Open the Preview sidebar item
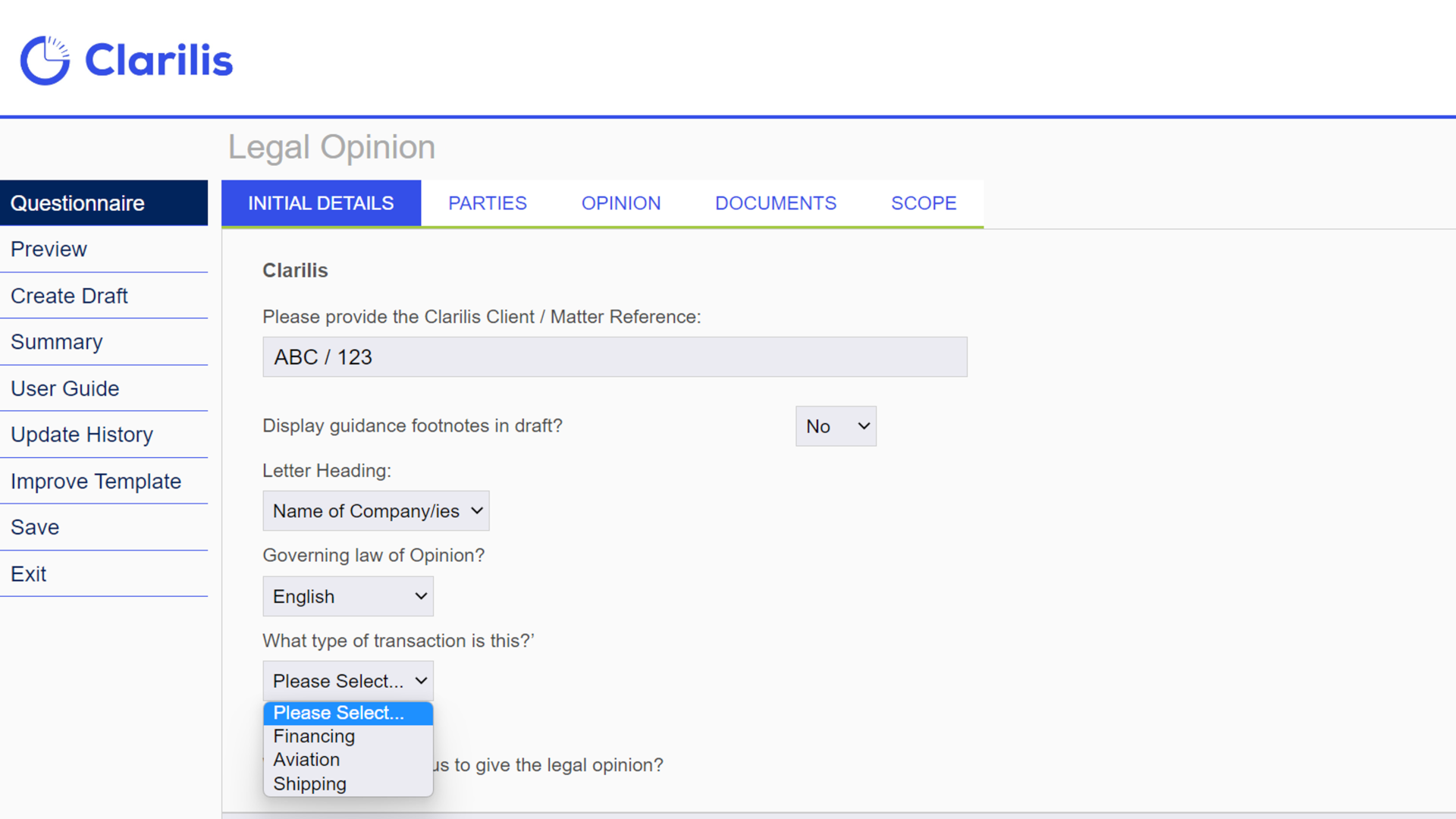This screenshot has height=819, width=1456. tap(104, 249)
